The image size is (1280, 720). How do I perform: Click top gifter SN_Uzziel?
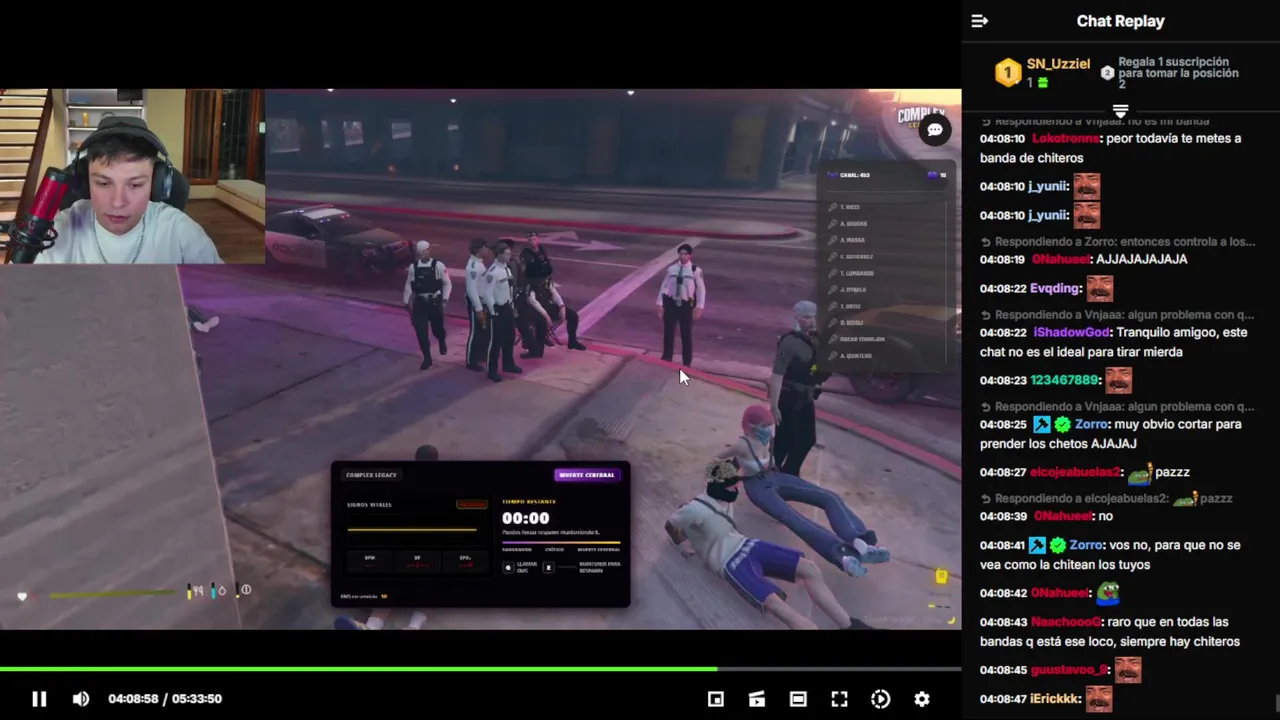[1058, 63]
